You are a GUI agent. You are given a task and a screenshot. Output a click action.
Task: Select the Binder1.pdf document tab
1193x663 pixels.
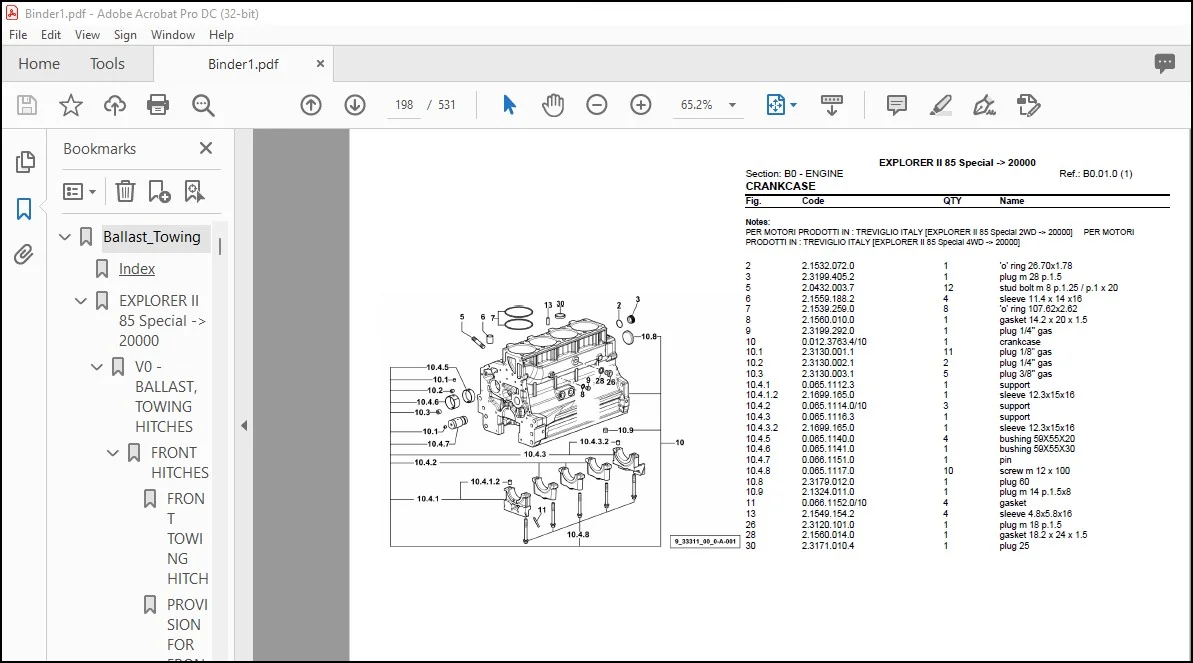[x=243, y=64]
